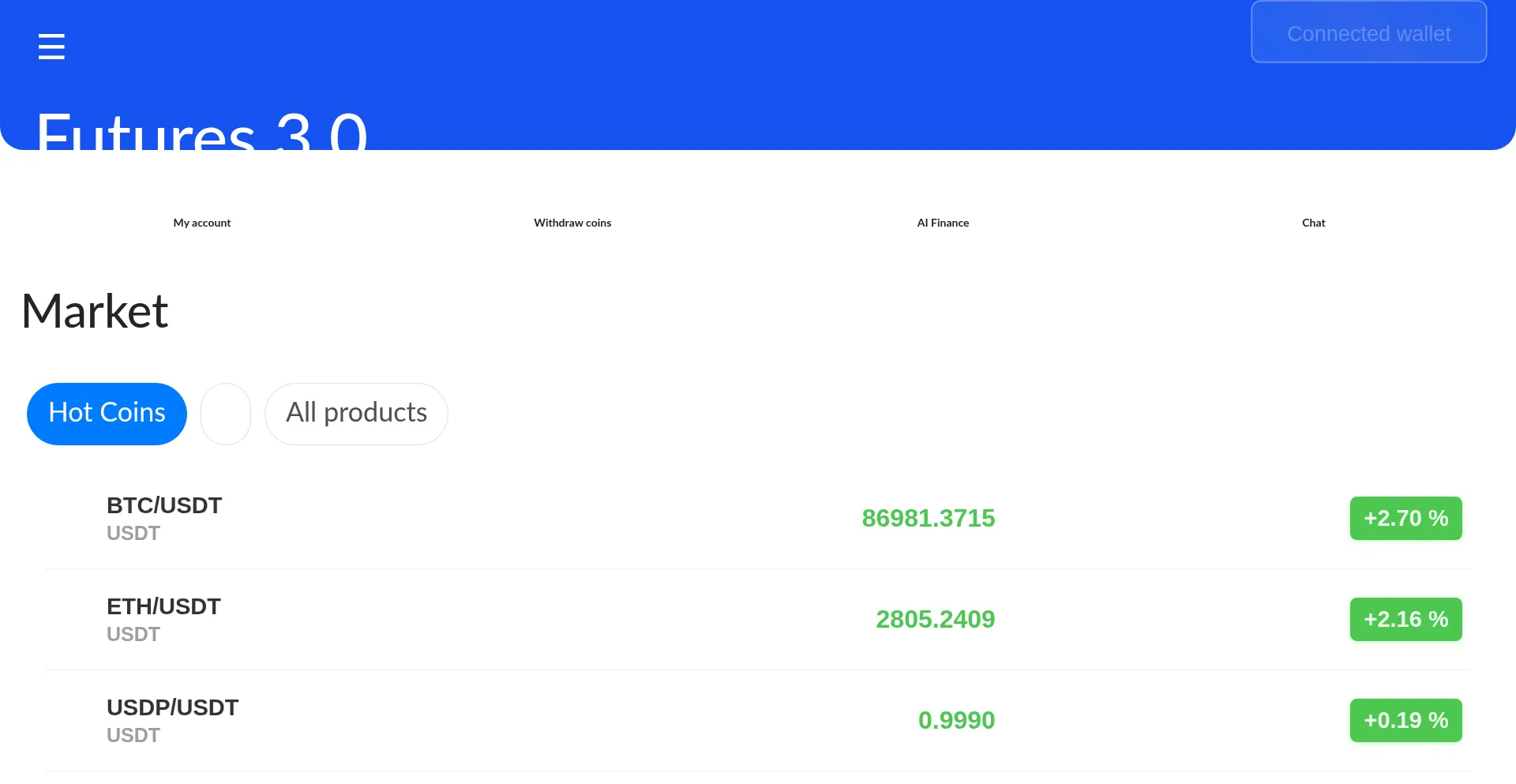Open the Chat shortcut
The height and width of the screenshot is (784, 1516).
pyautogui.click(x=1313, y=223)
